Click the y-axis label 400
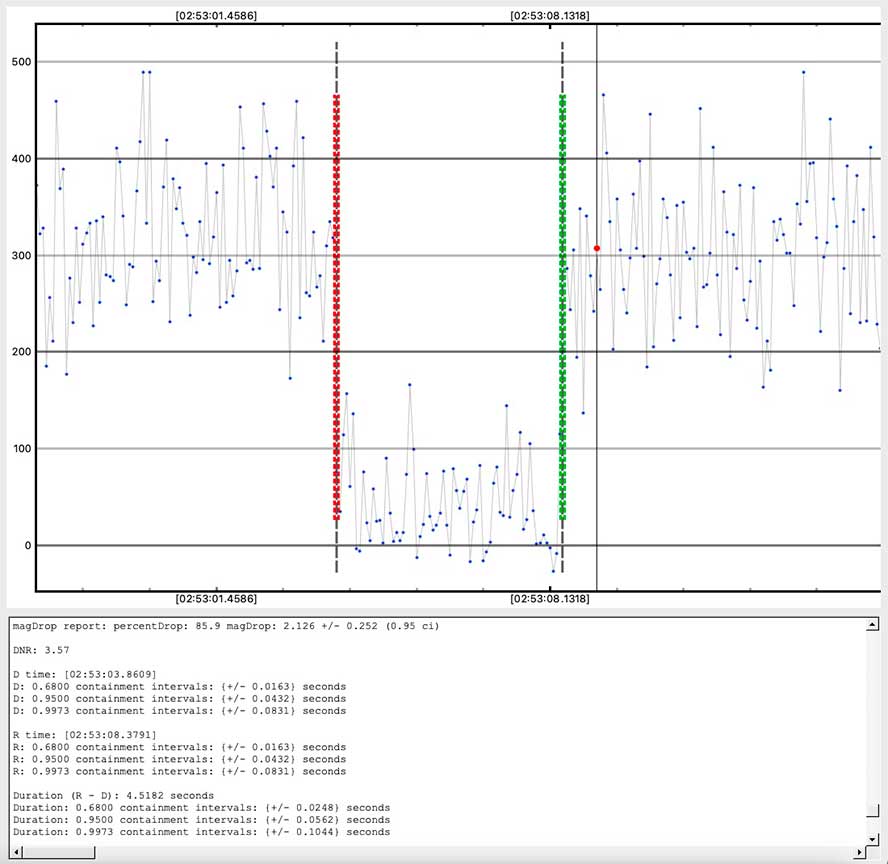Screen dimensions: 888x864 (22, 159)
